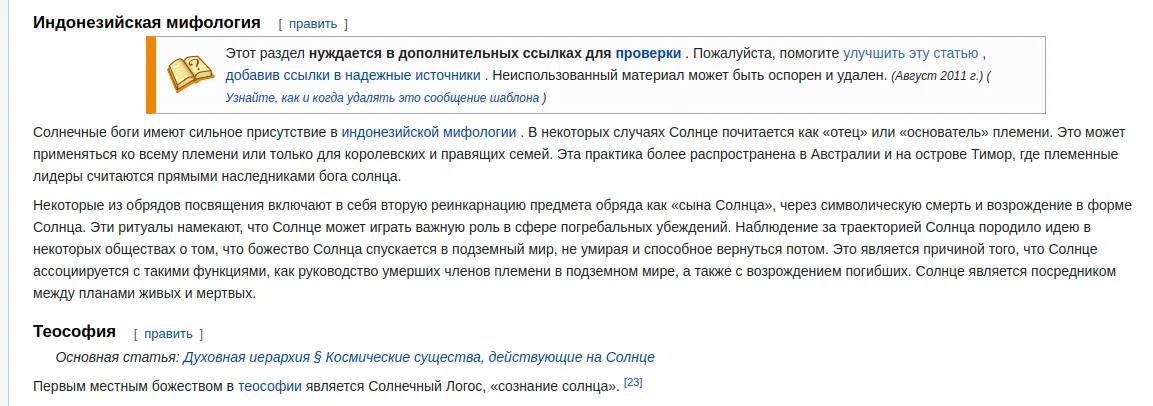Screen dimensions: 1153x406
Task: Edit the Теософия section via править
Action: pos(168,334)
